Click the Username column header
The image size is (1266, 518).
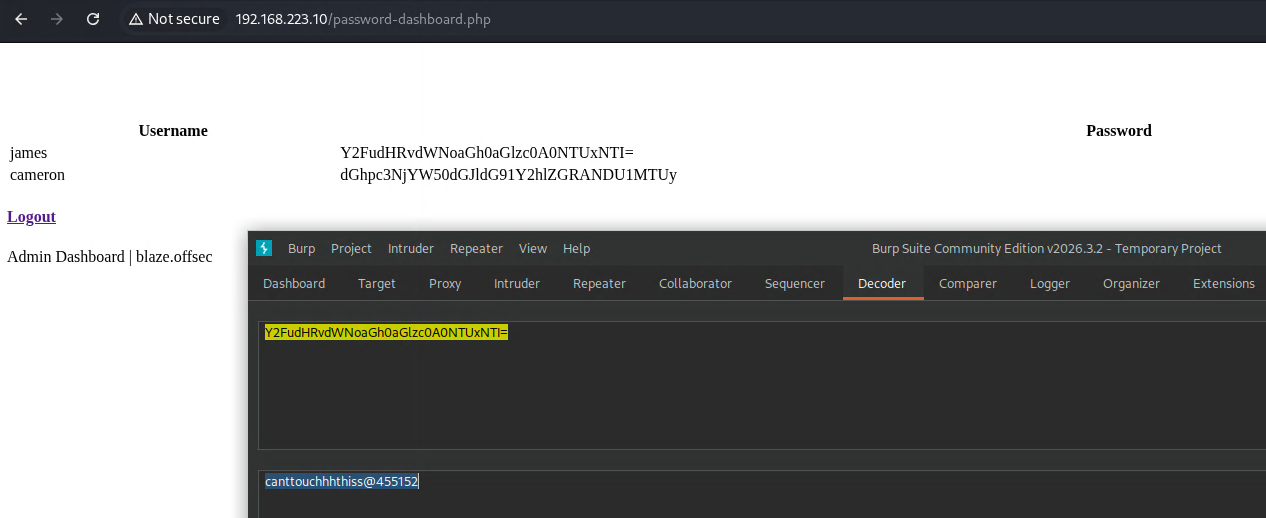pos(173,131)
